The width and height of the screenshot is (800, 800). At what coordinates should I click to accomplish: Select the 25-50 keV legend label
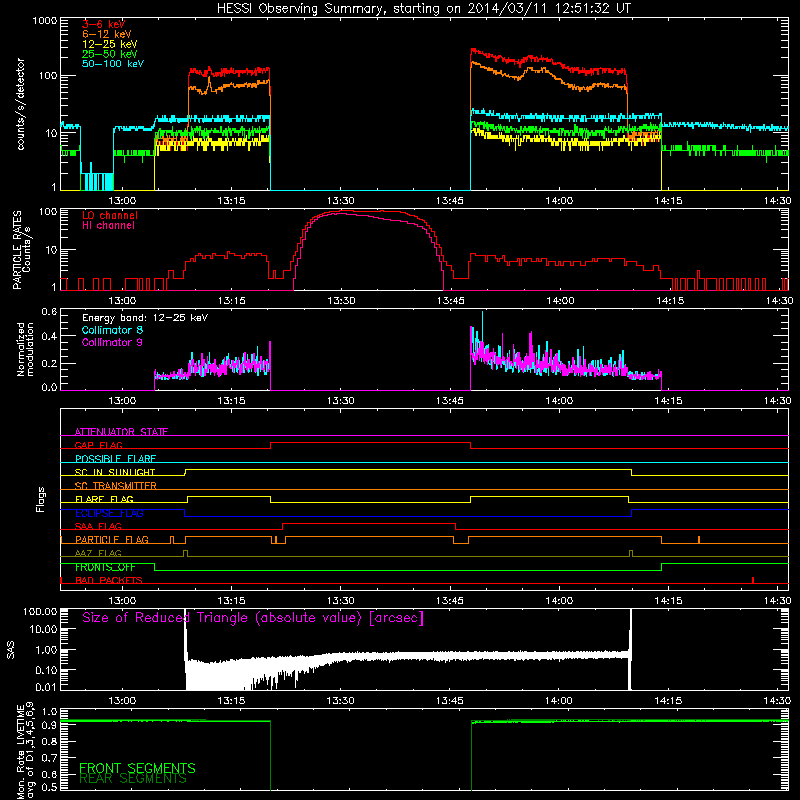coord(110,54)
